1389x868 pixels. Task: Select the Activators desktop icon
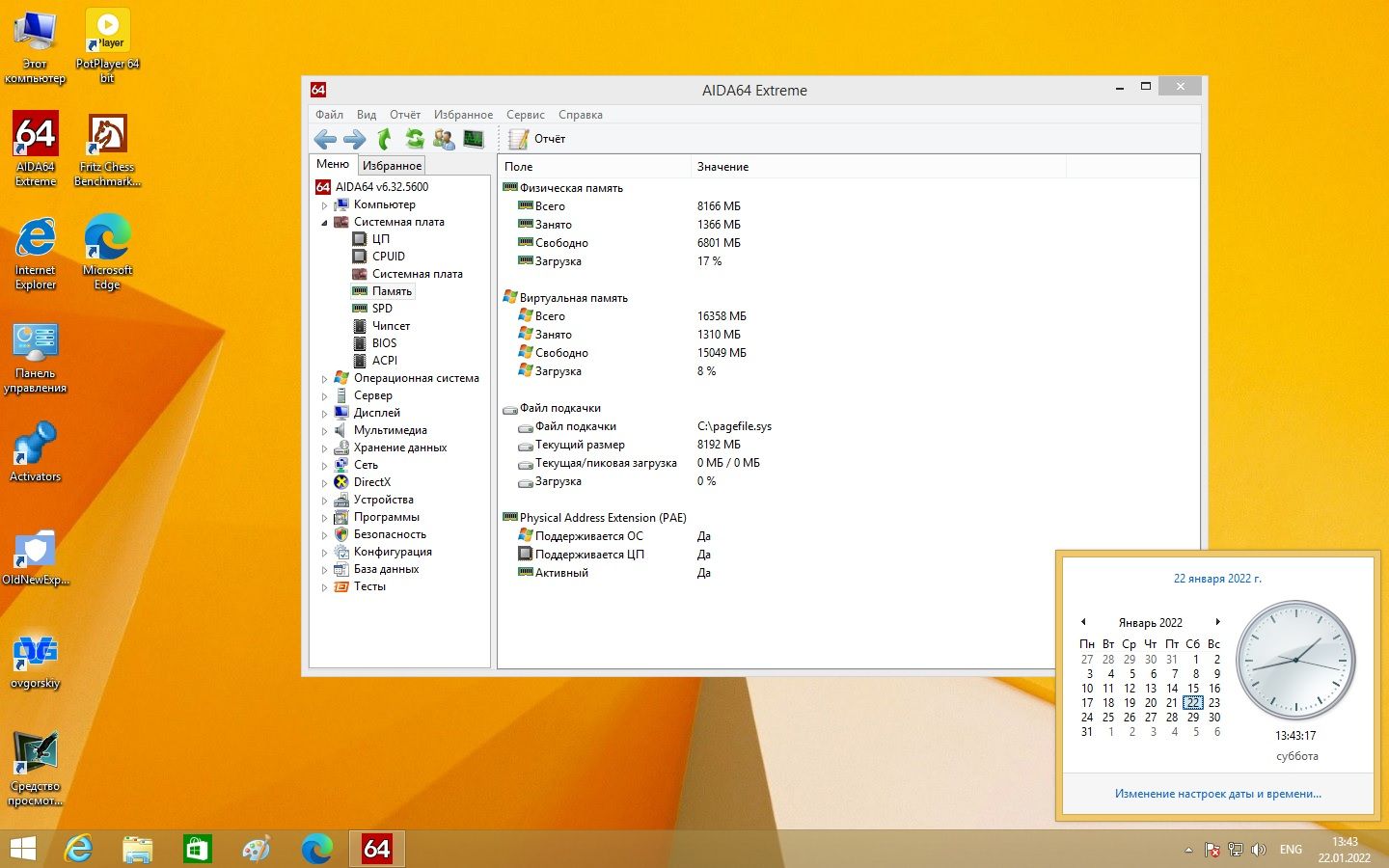[36, 451]
